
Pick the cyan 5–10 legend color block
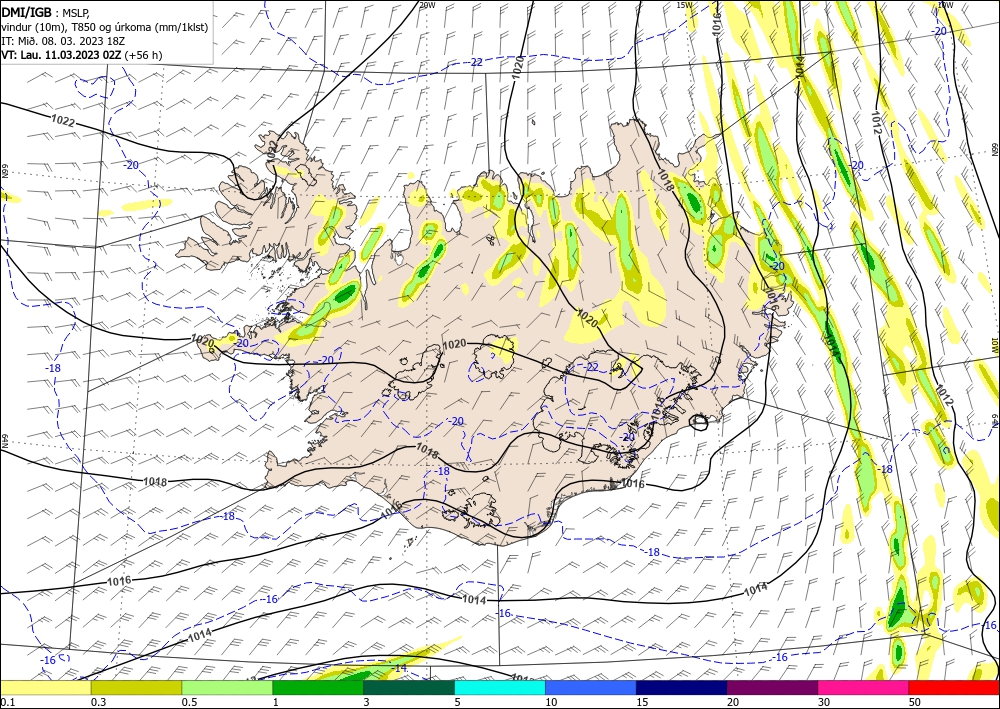tap(500, 687)
